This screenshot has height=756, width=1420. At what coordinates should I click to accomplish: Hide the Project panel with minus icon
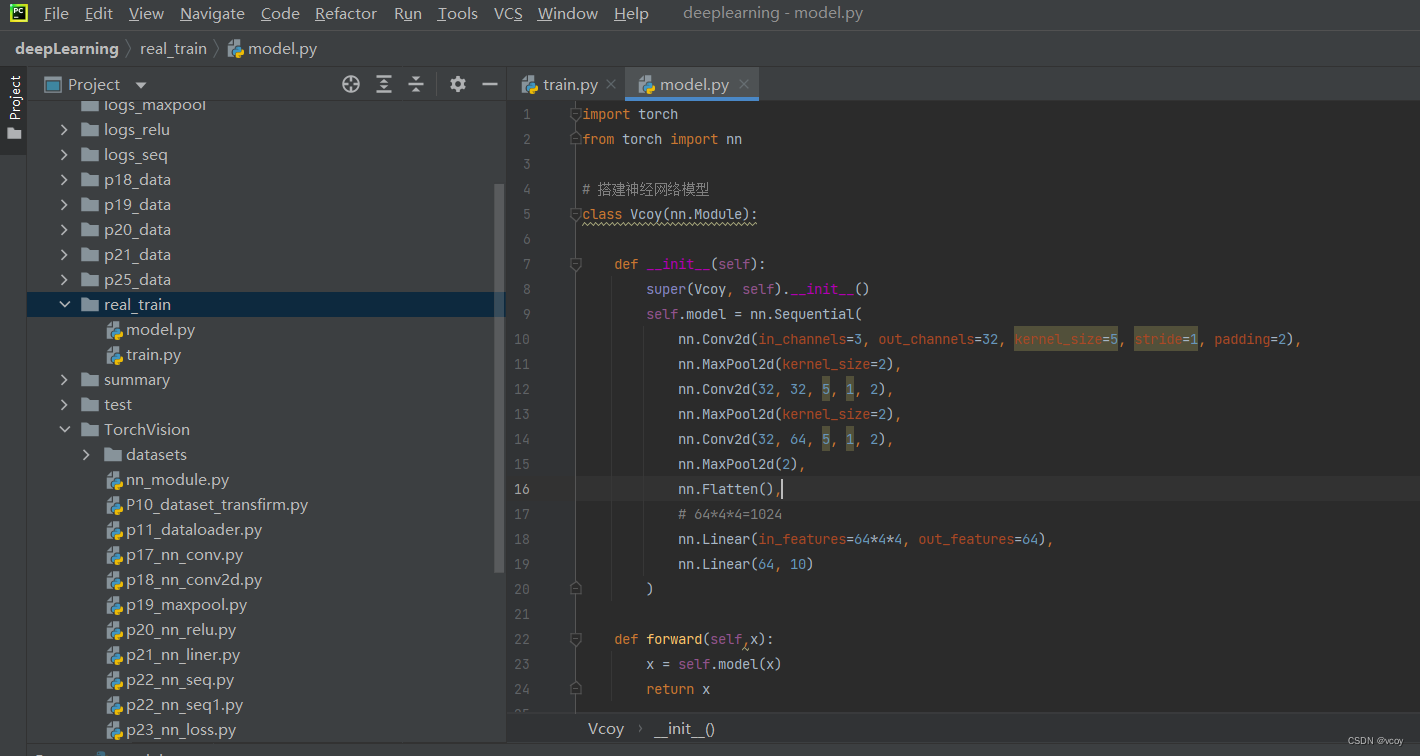tap(490, 84)
